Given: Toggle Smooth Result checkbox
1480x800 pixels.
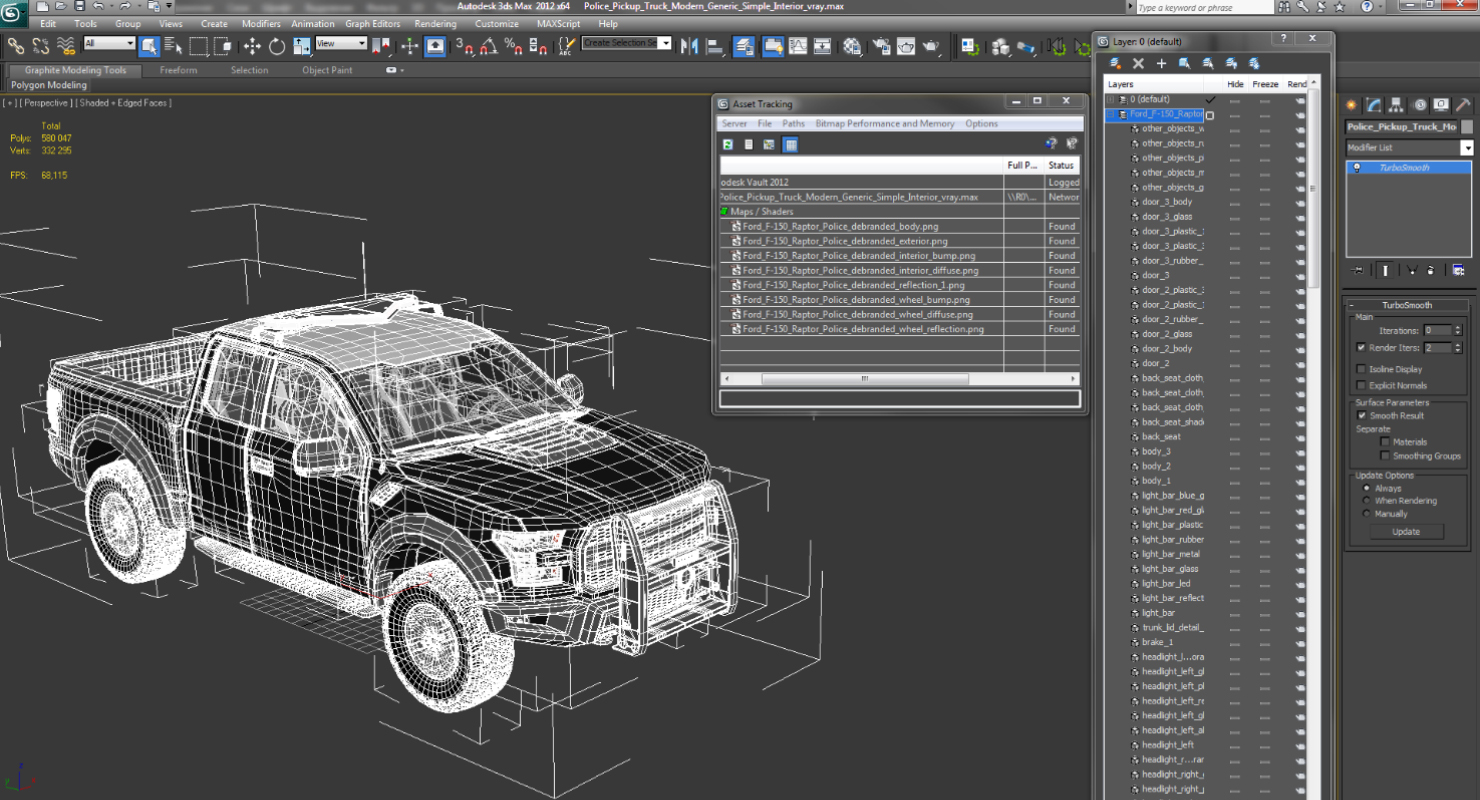Looking at the screenshot, I should pyautogui.click(x=1361, y=415).
